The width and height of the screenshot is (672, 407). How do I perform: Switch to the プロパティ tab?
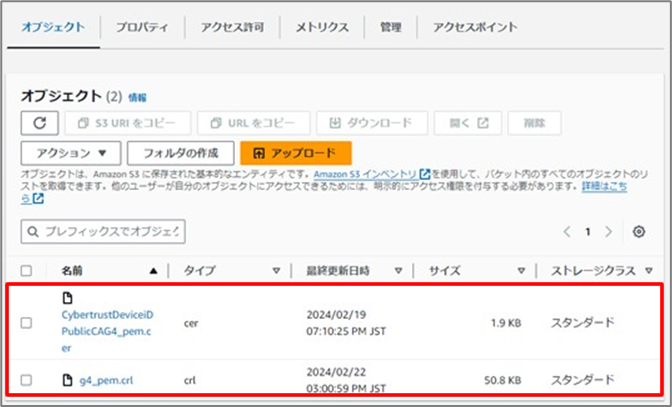[143, 27]
